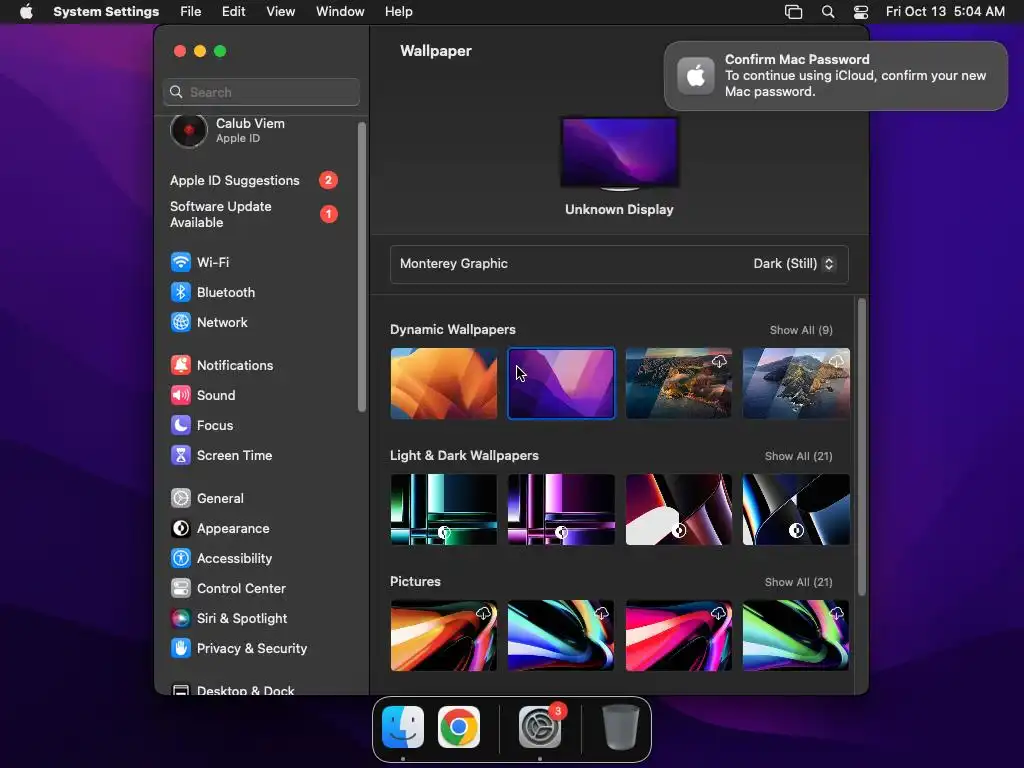Open Wi-Fi settings icon in sidebar
Image resolution: width=1024 pixels, height=768 pixels.
click(x=180, y=263)
